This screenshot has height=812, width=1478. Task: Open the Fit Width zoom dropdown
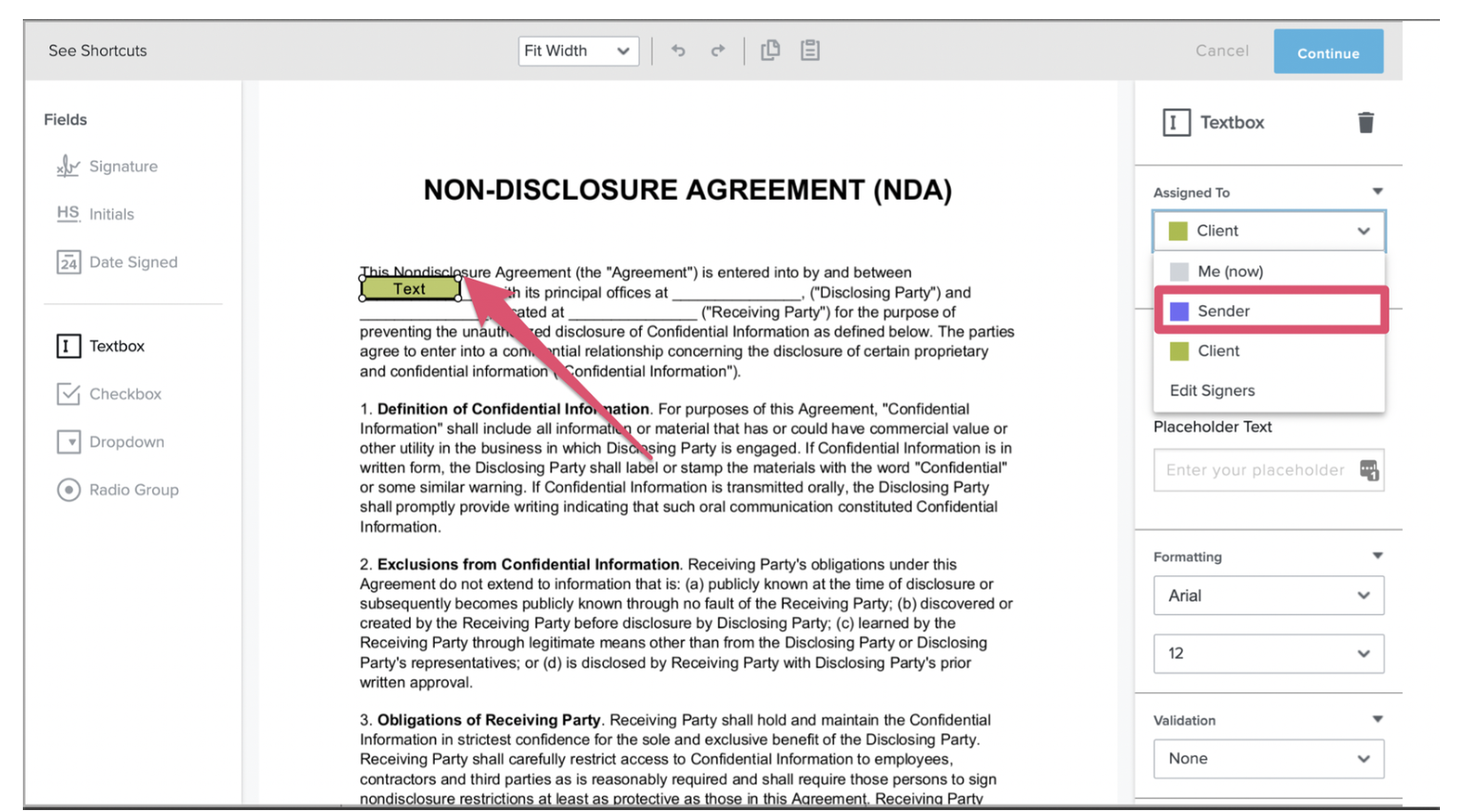point(578,50)
